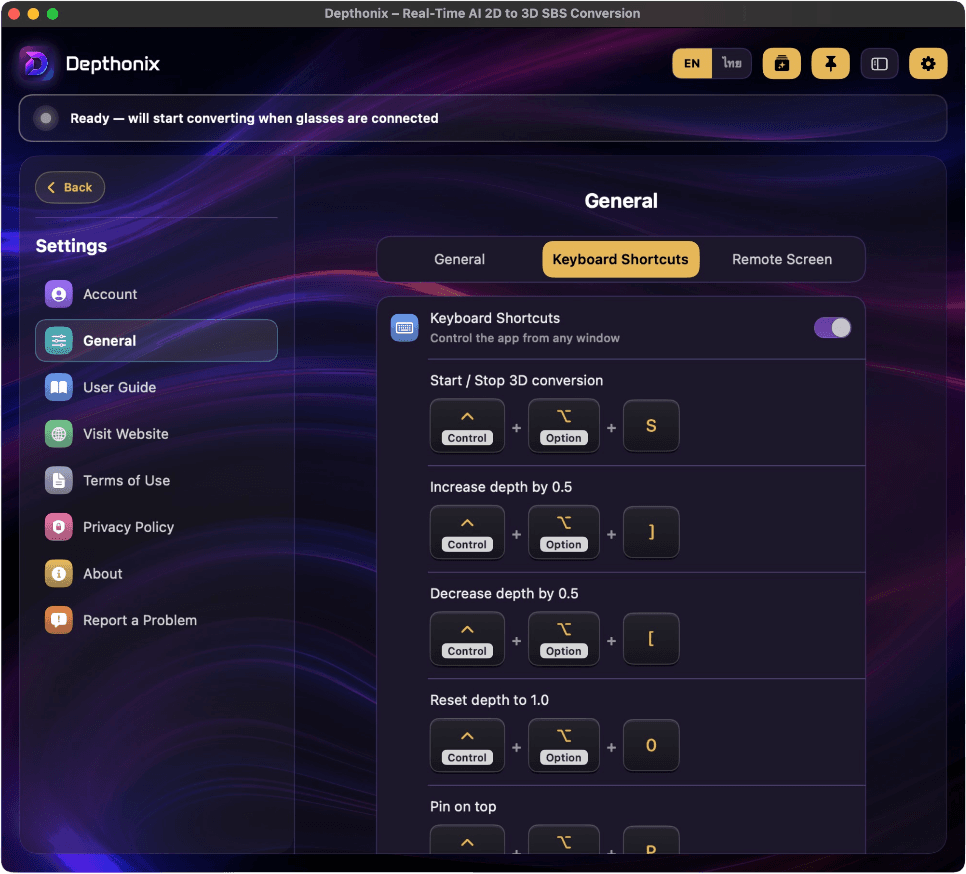The width and height of the screenshot is (966, 874).
Task: Click 'Start / Stop 3D conversion' label
Action: [516, 381]
